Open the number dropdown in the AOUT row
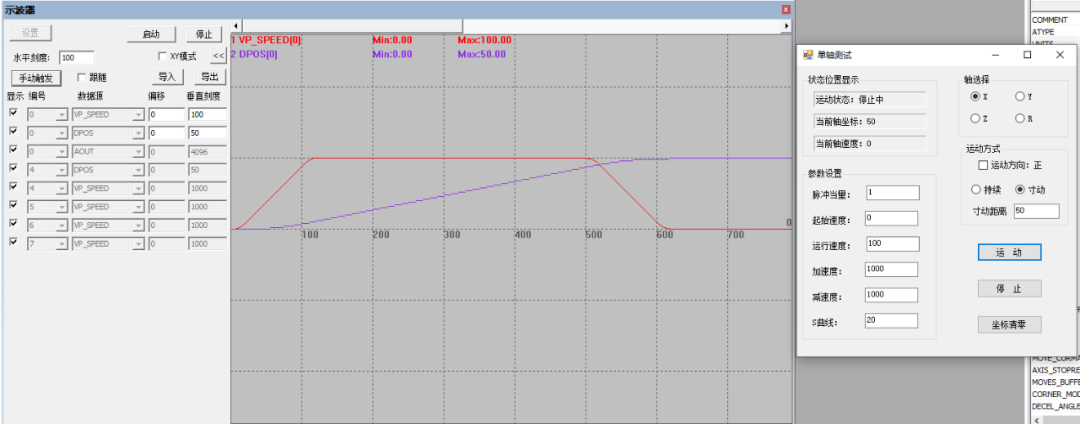Viewport: 1080px width, 424px height. click(62, 151)
